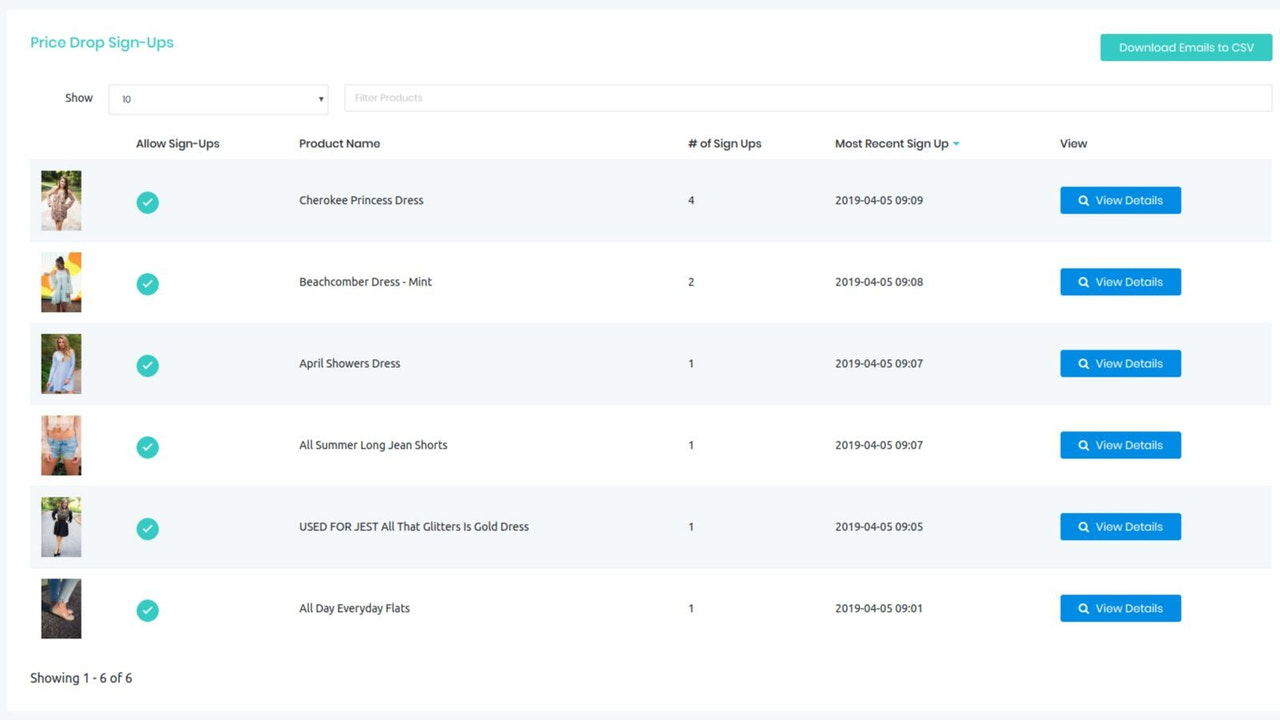Toggle Allow Sign-Ups for Beachcomber Dress - Mint
Screen dimensions: 1280x720
point(147,284)
